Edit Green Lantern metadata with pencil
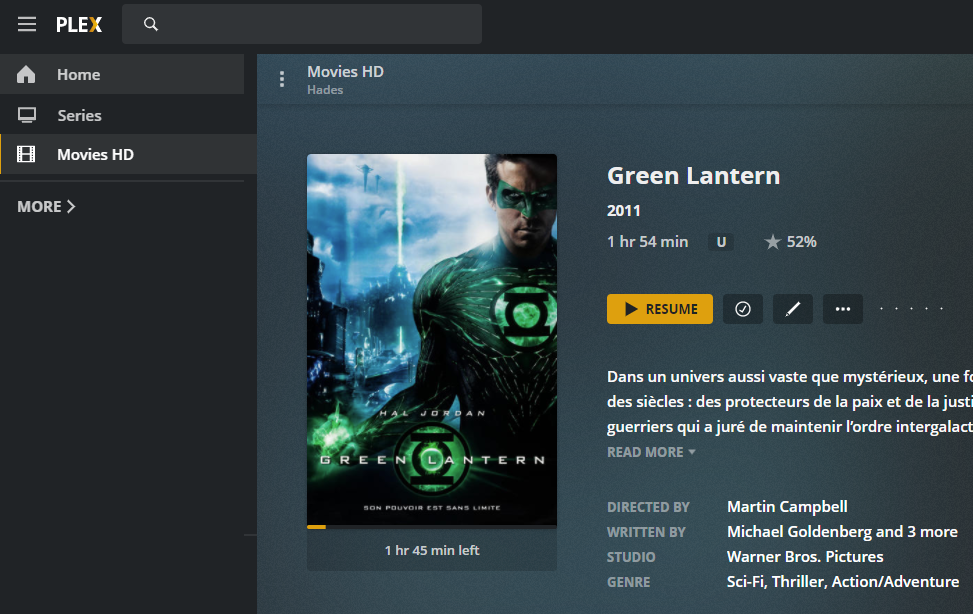Screen dimensions: 973x614 (x=792, y=309)
